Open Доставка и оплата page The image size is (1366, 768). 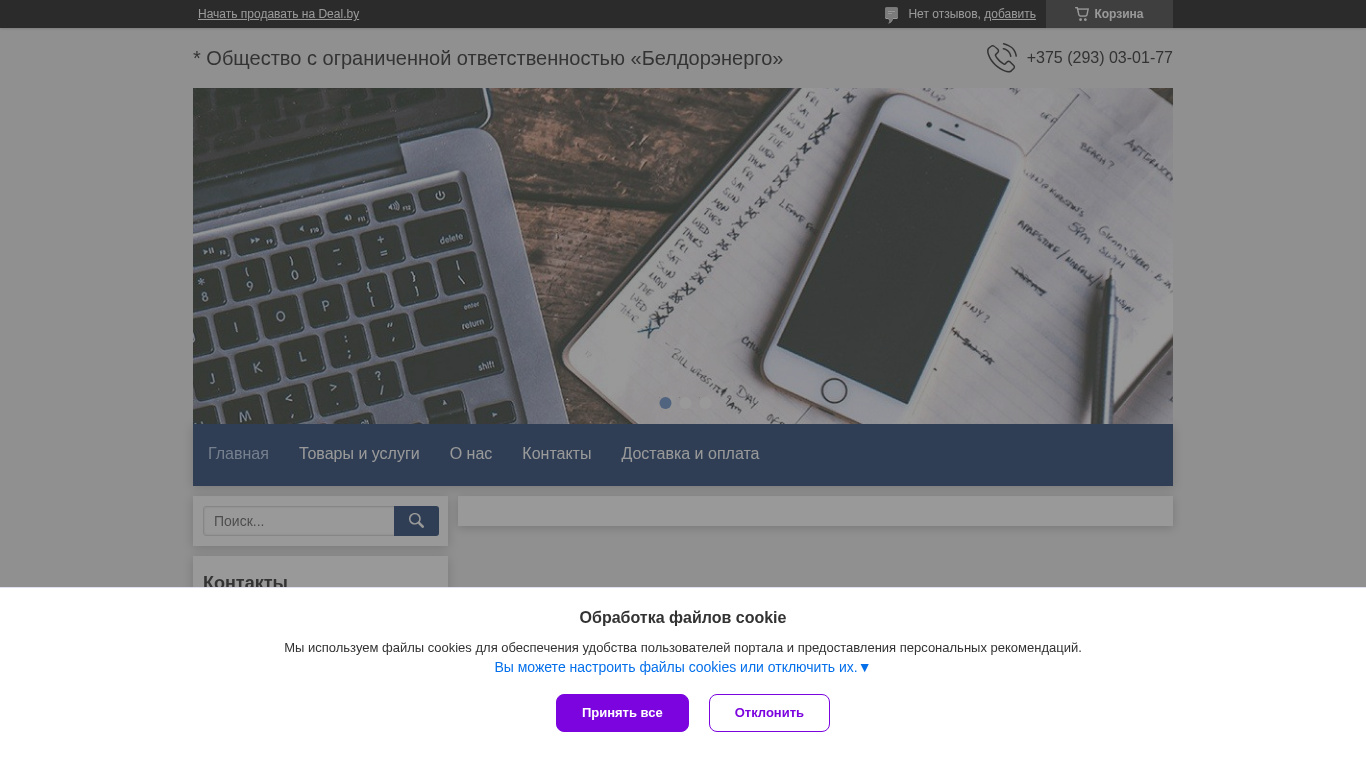pos(690,454)
